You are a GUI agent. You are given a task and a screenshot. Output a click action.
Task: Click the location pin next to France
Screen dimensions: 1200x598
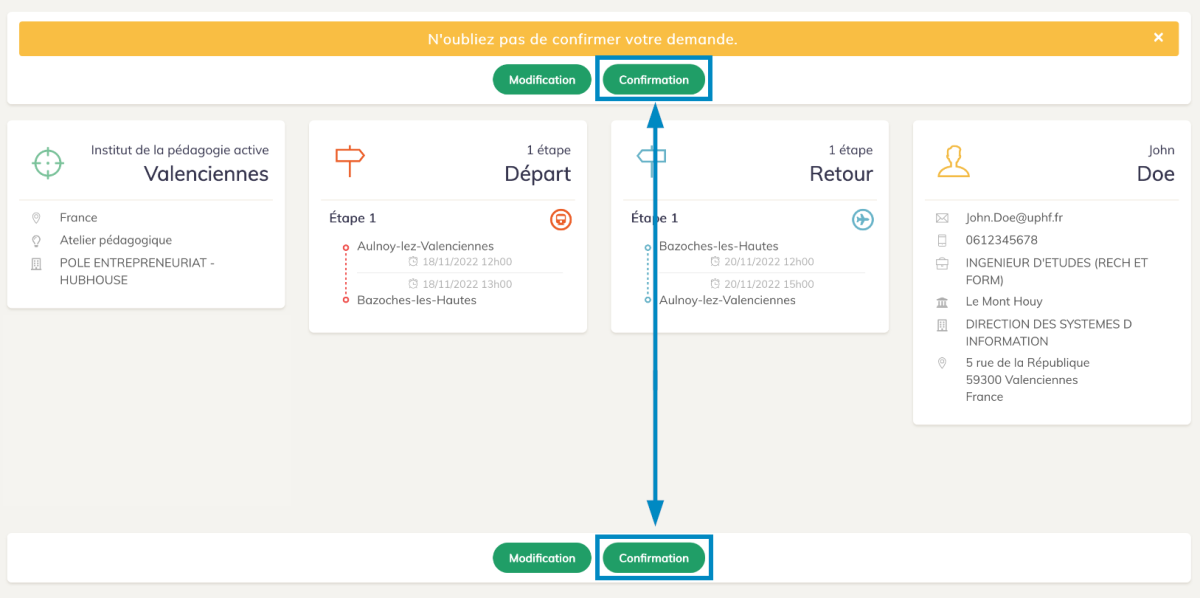[x=37, y=218]
